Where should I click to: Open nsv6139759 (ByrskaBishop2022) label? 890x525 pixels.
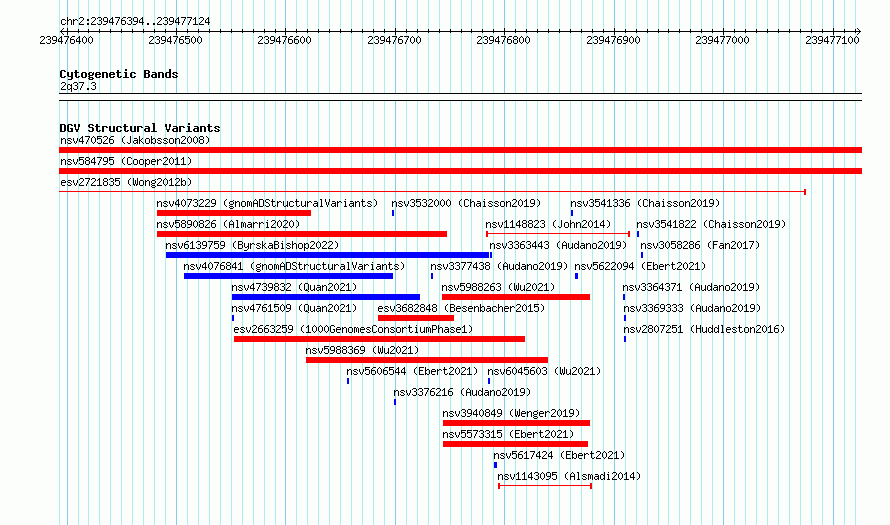coord(252,245)
